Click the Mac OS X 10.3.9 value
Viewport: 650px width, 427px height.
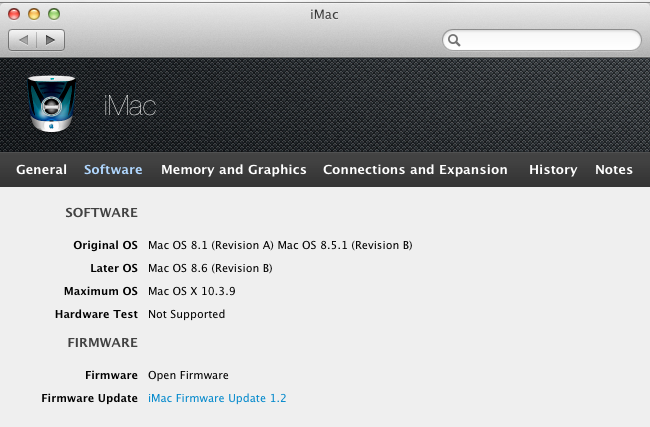point(192,291)
